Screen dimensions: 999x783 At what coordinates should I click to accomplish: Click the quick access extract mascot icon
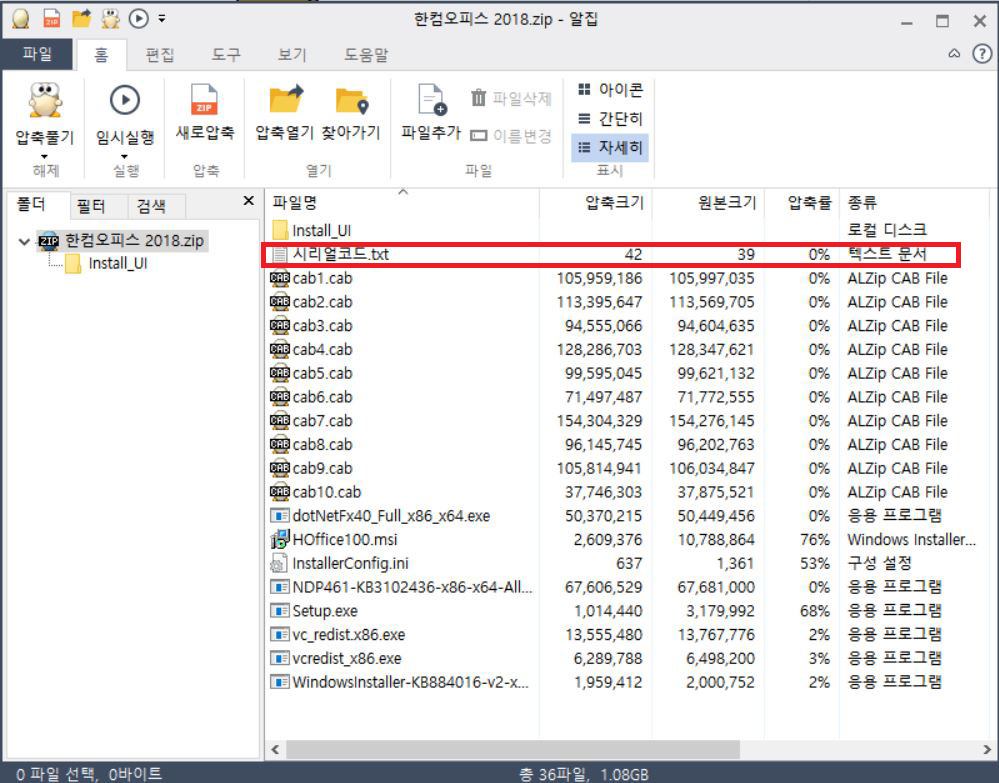111,18
